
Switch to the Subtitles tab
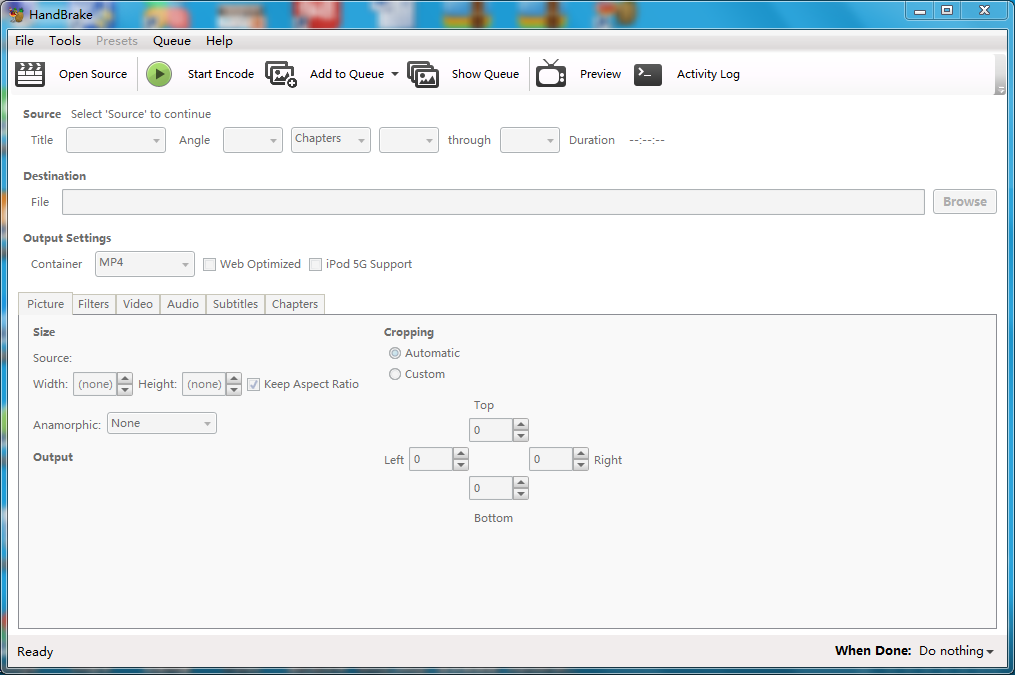[x=235, y=304]
